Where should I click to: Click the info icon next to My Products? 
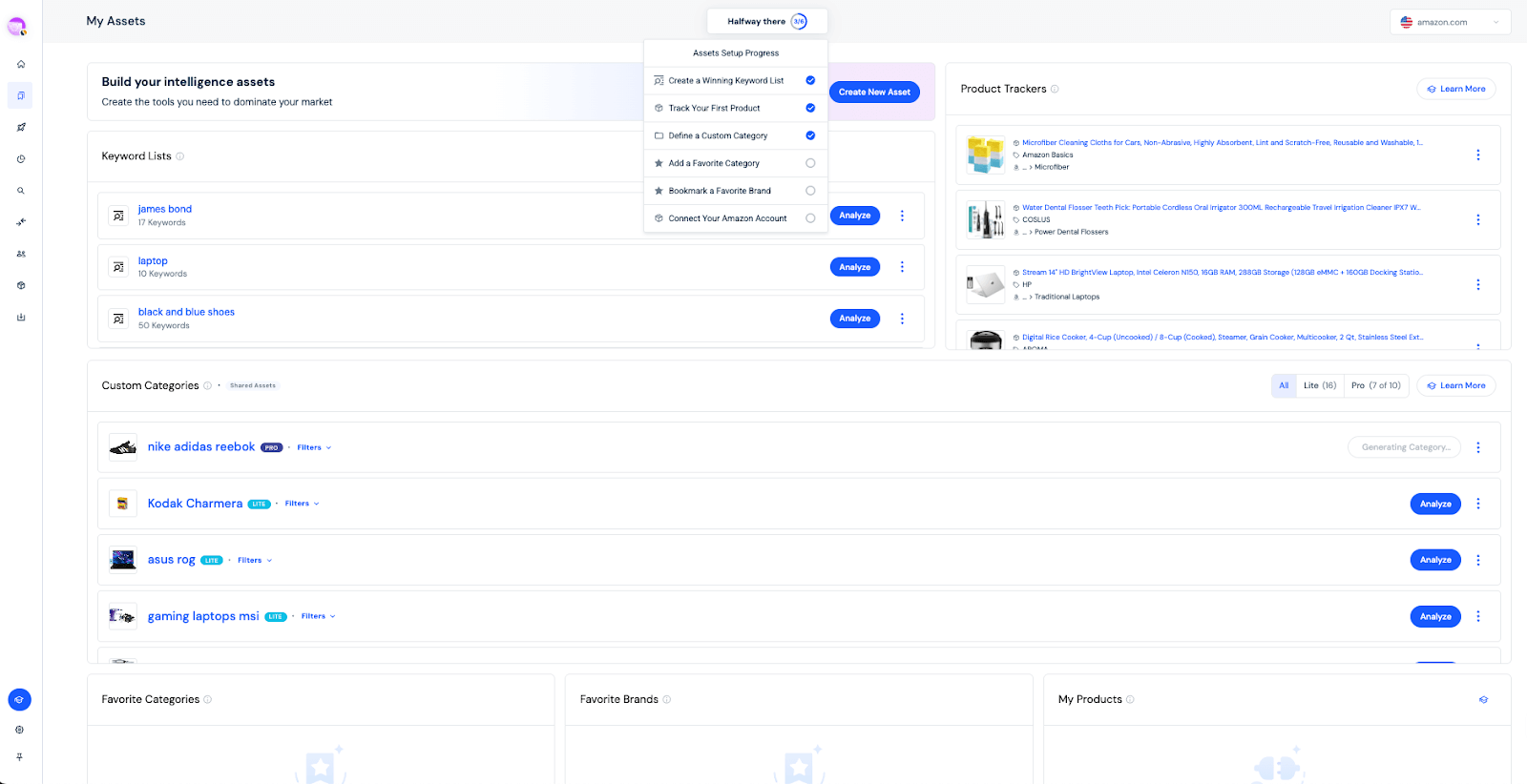coord(1130,699)
